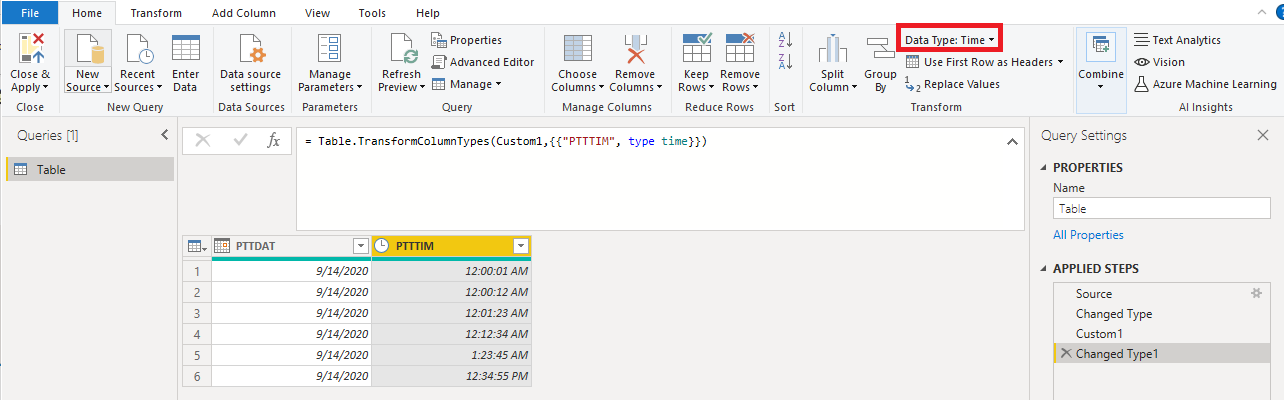Close the Query Settings pane

(1262, 135)
